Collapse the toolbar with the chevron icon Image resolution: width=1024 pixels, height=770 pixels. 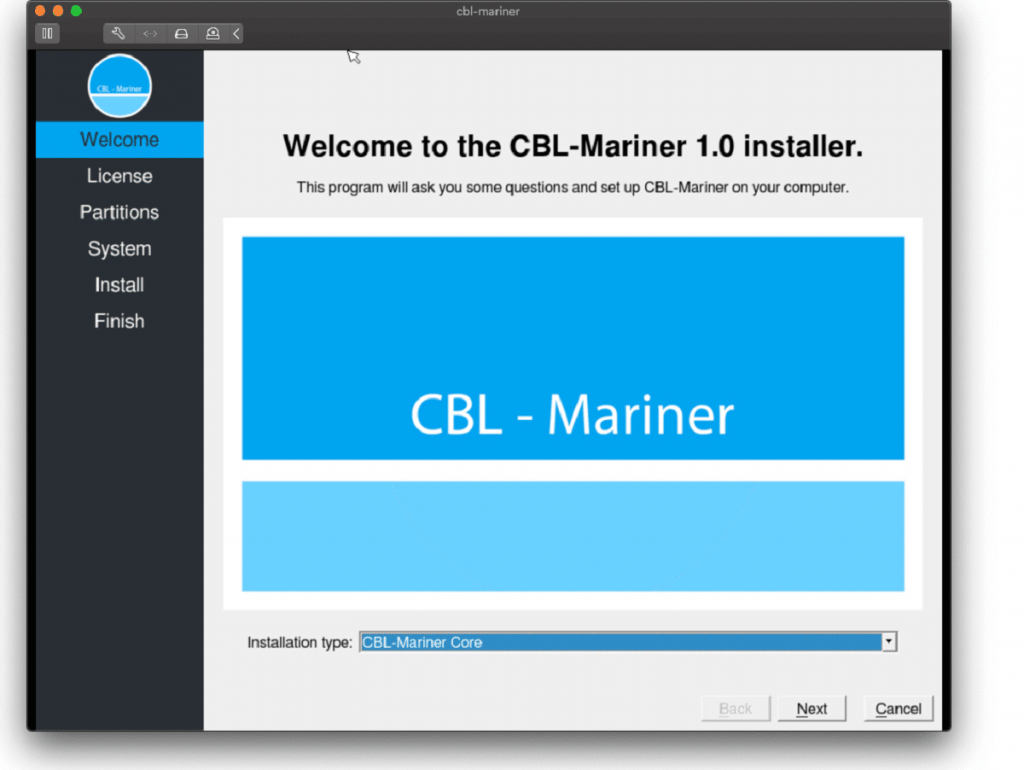[235, 33]
